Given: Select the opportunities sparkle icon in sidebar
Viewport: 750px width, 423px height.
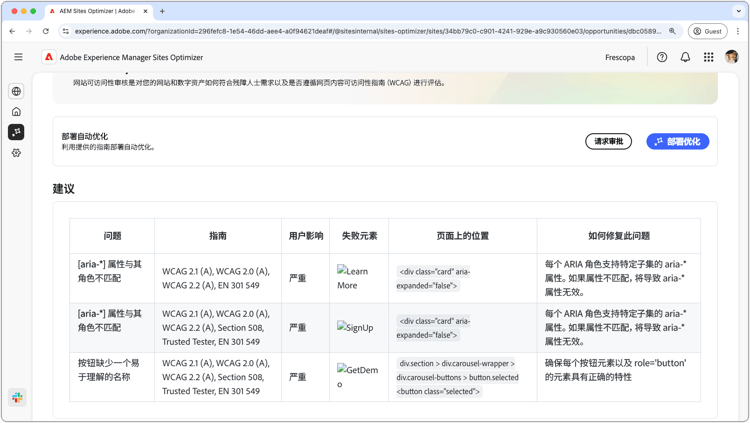Looking at the screenshot, I should pos(16,132).
